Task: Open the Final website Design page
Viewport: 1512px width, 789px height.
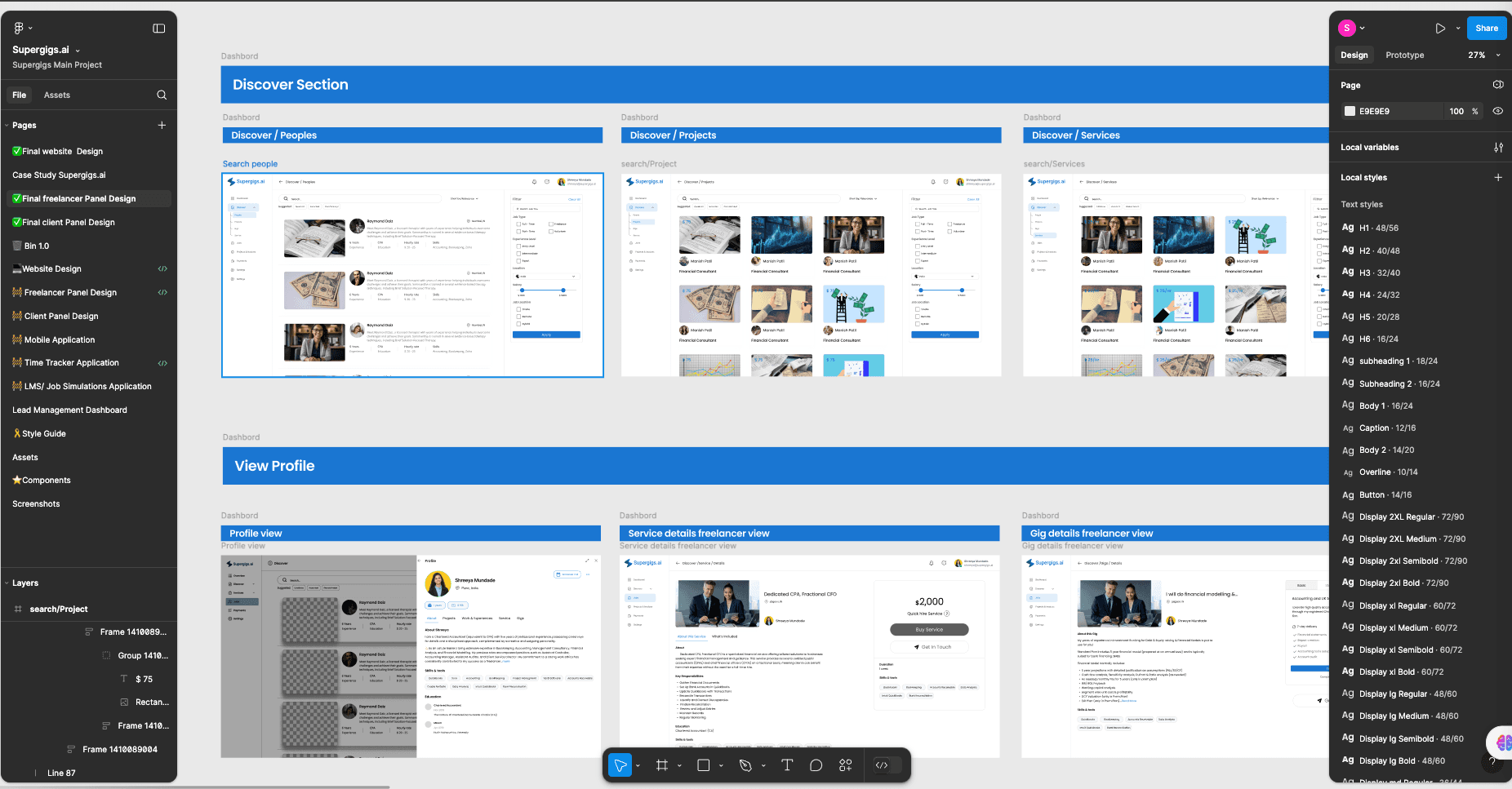Action: click(x=58, y=151)
